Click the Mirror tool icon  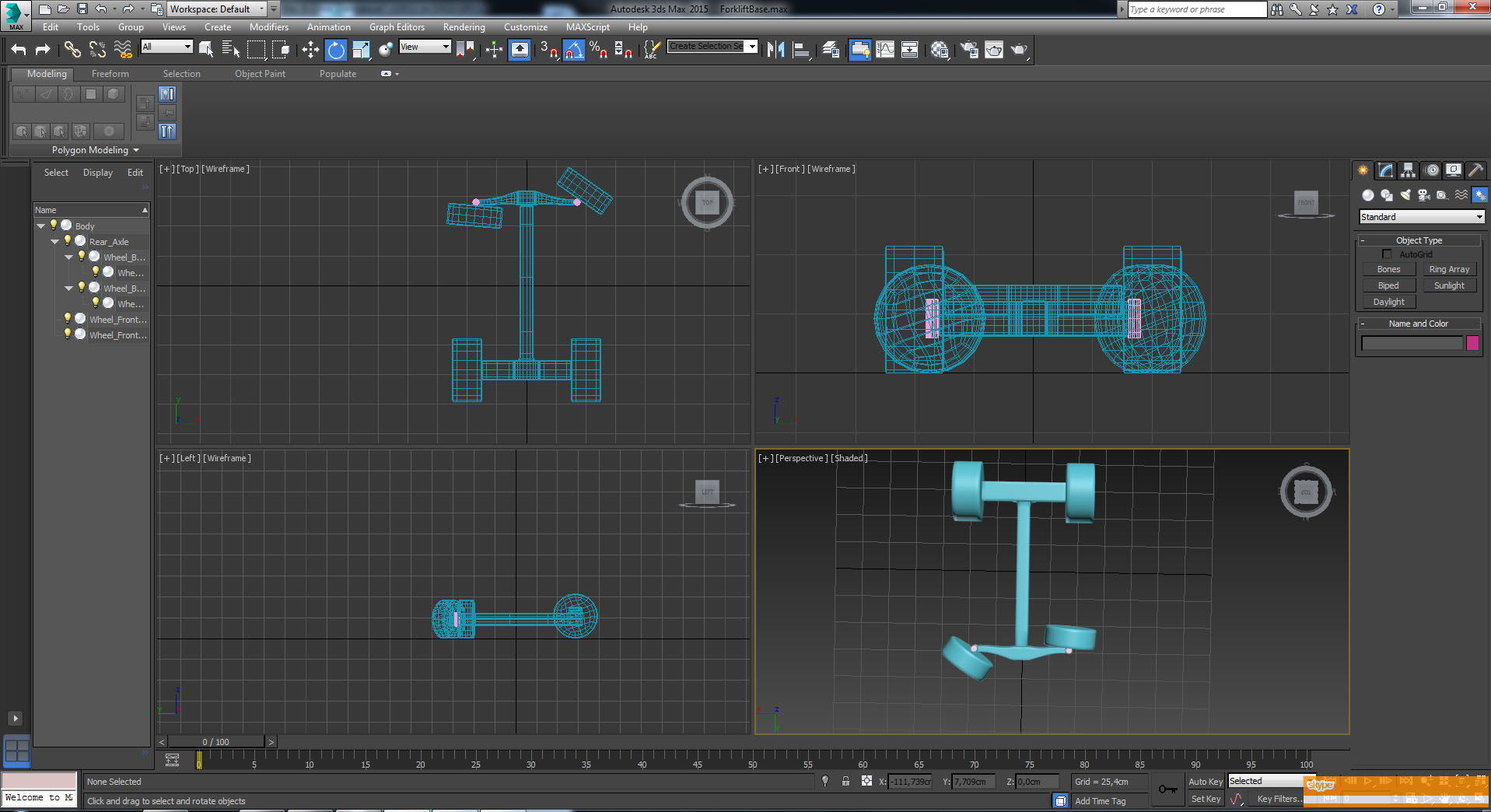point(775,50)
